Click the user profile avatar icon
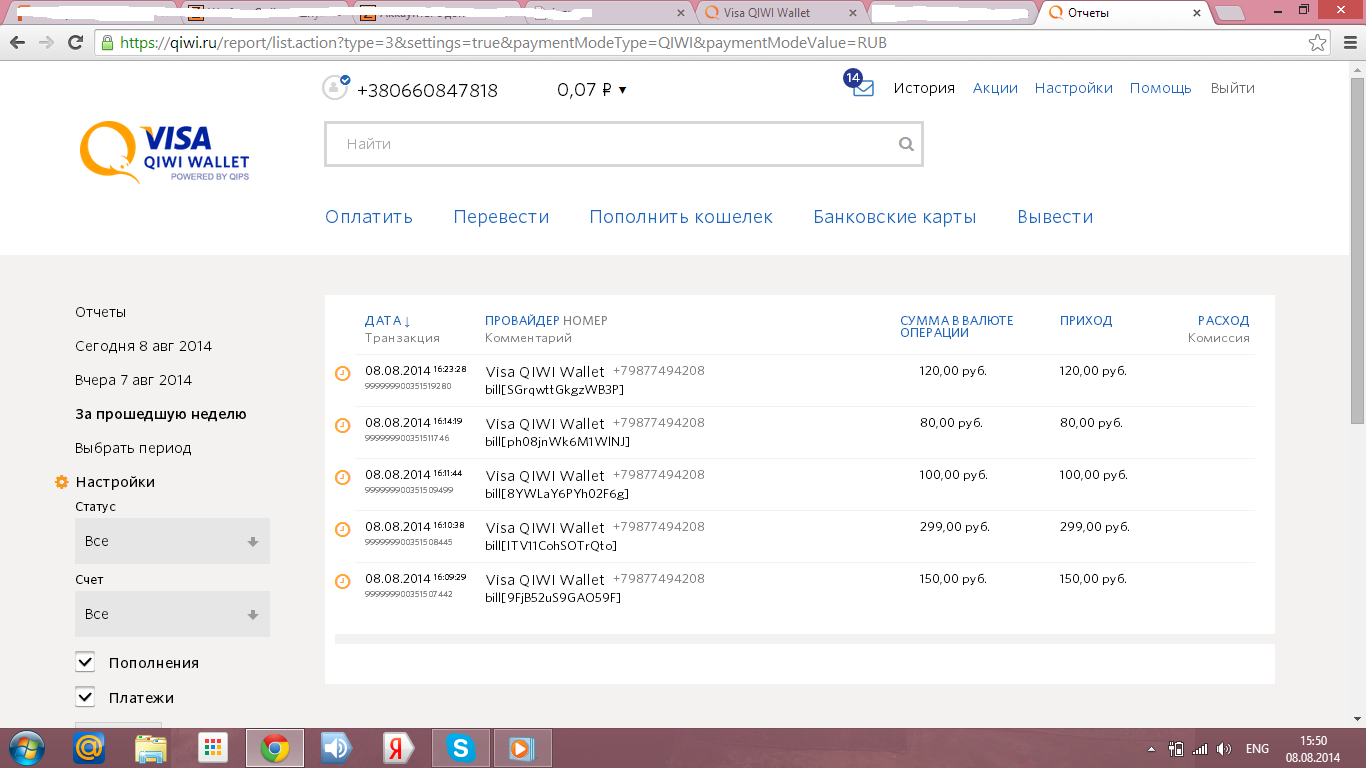Image resolution: width=1366 pixels, height=768 pixels. 335,87
